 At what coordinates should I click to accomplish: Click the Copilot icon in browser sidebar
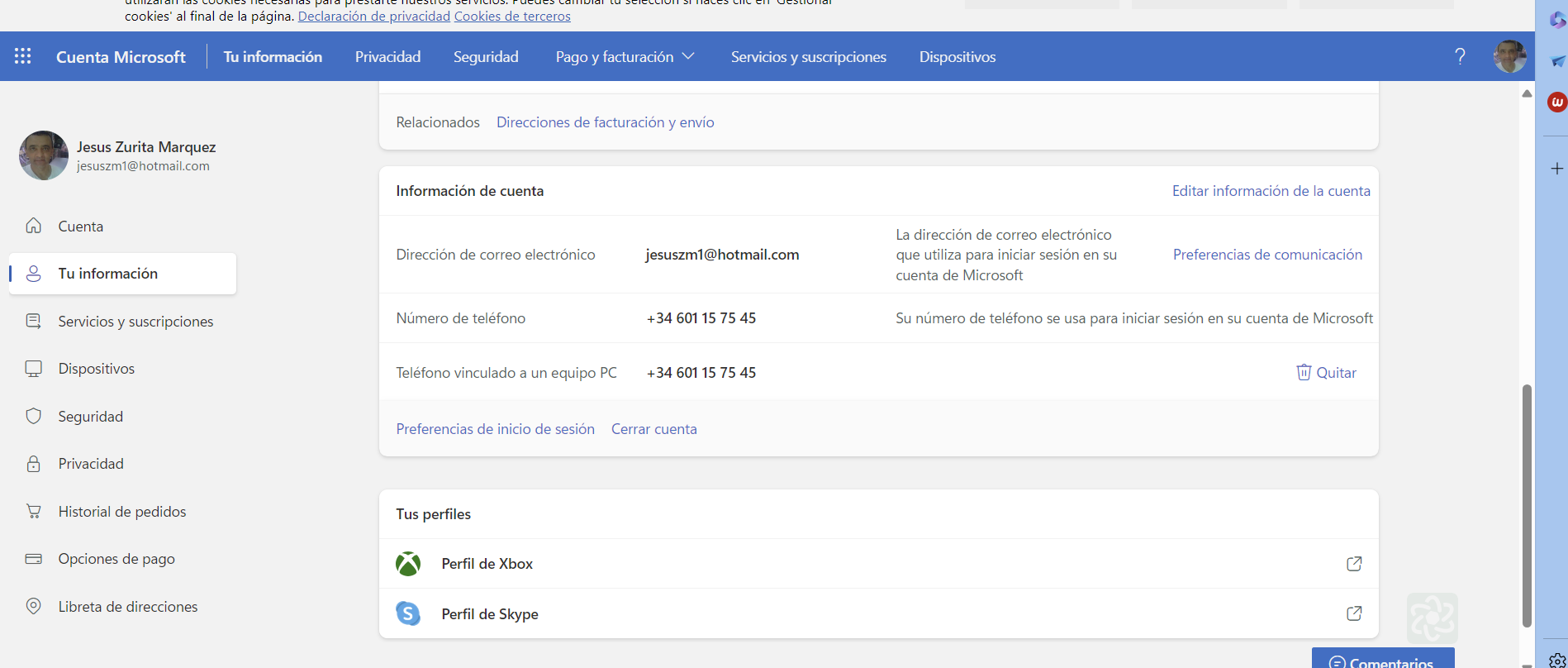tap(1557, 20)
